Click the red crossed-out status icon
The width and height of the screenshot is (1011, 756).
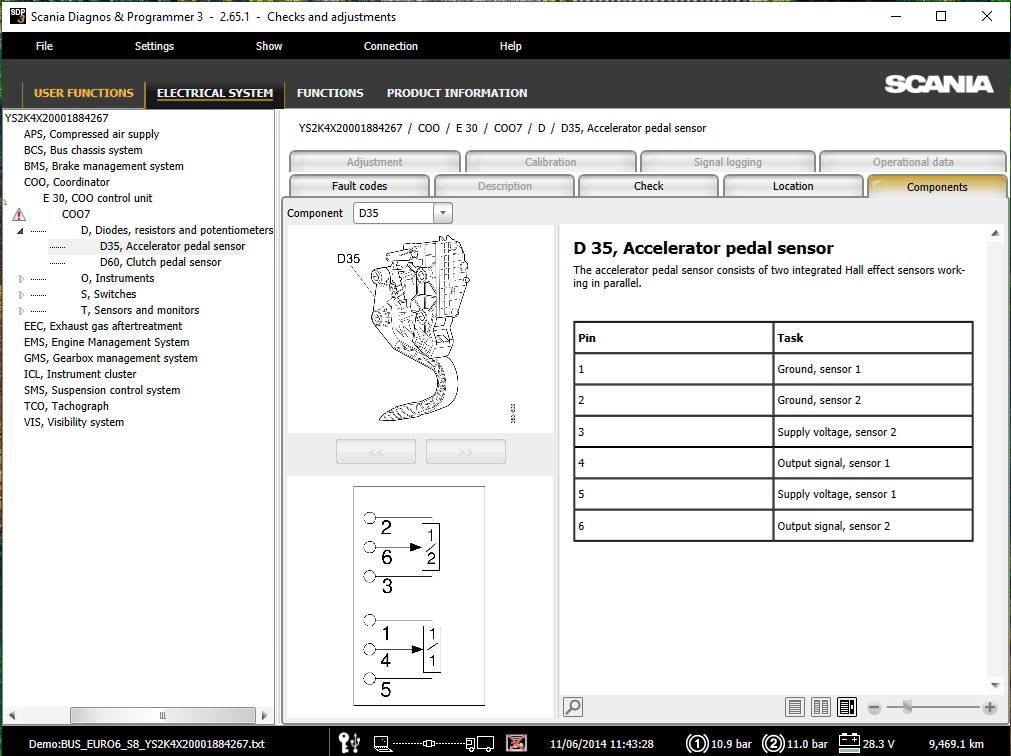point(516,743)
